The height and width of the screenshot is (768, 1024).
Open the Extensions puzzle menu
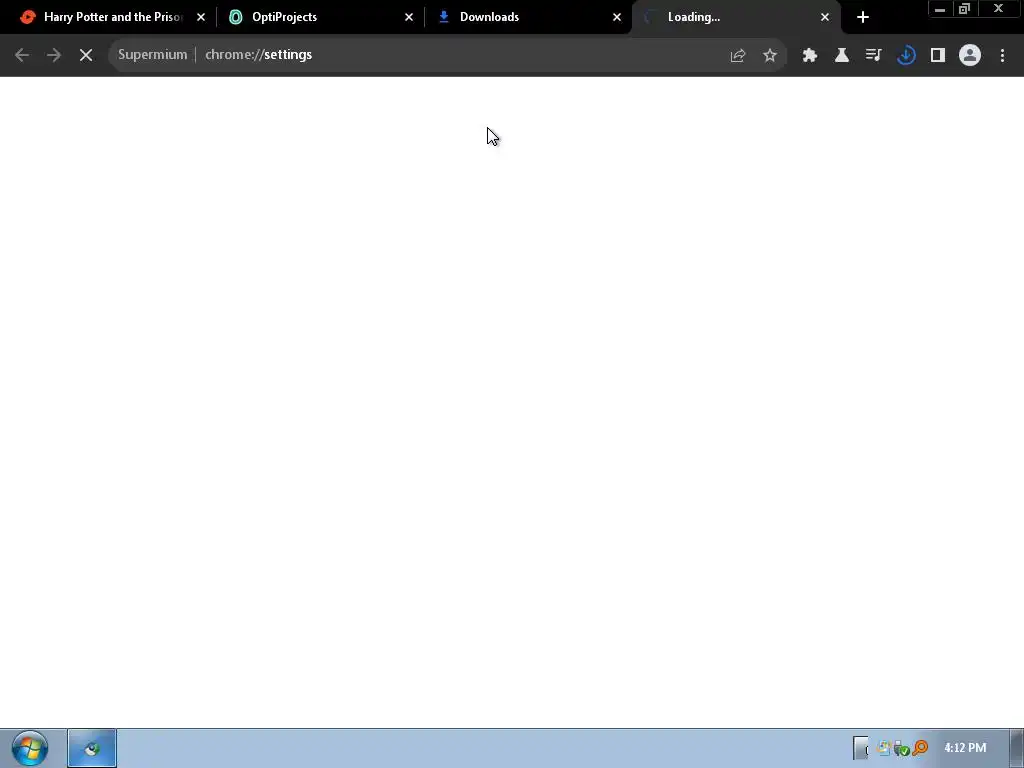810,56
